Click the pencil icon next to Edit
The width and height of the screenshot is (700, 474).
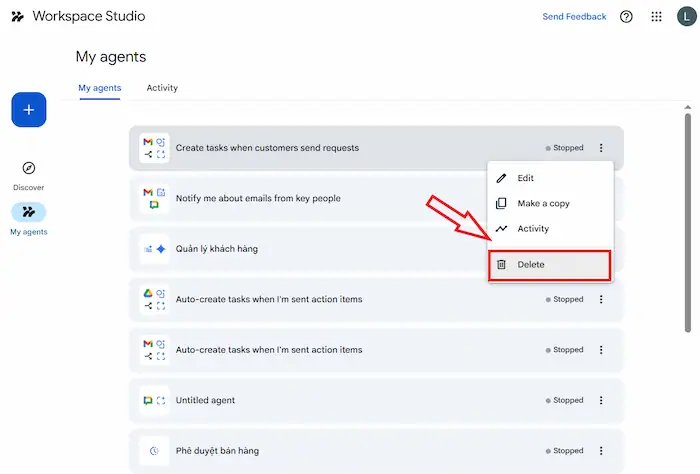[502, 178]
